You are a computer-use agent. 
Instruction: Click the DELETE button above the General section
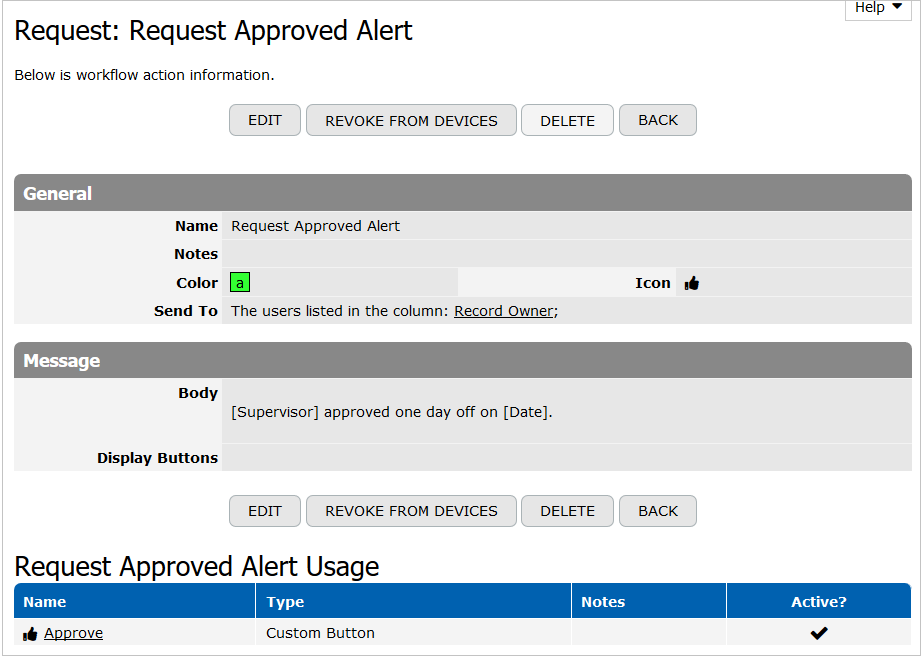coord(567,120)
